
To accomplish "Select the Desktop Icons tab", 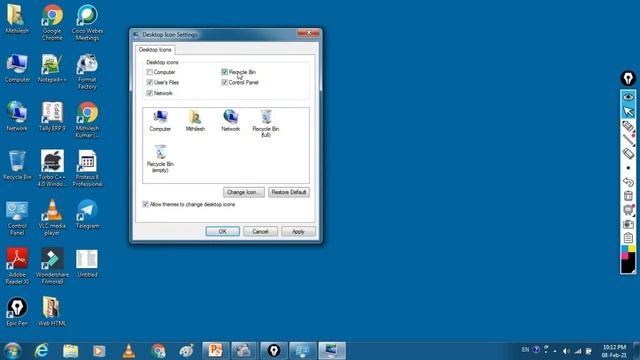I will tap(155, 50).
